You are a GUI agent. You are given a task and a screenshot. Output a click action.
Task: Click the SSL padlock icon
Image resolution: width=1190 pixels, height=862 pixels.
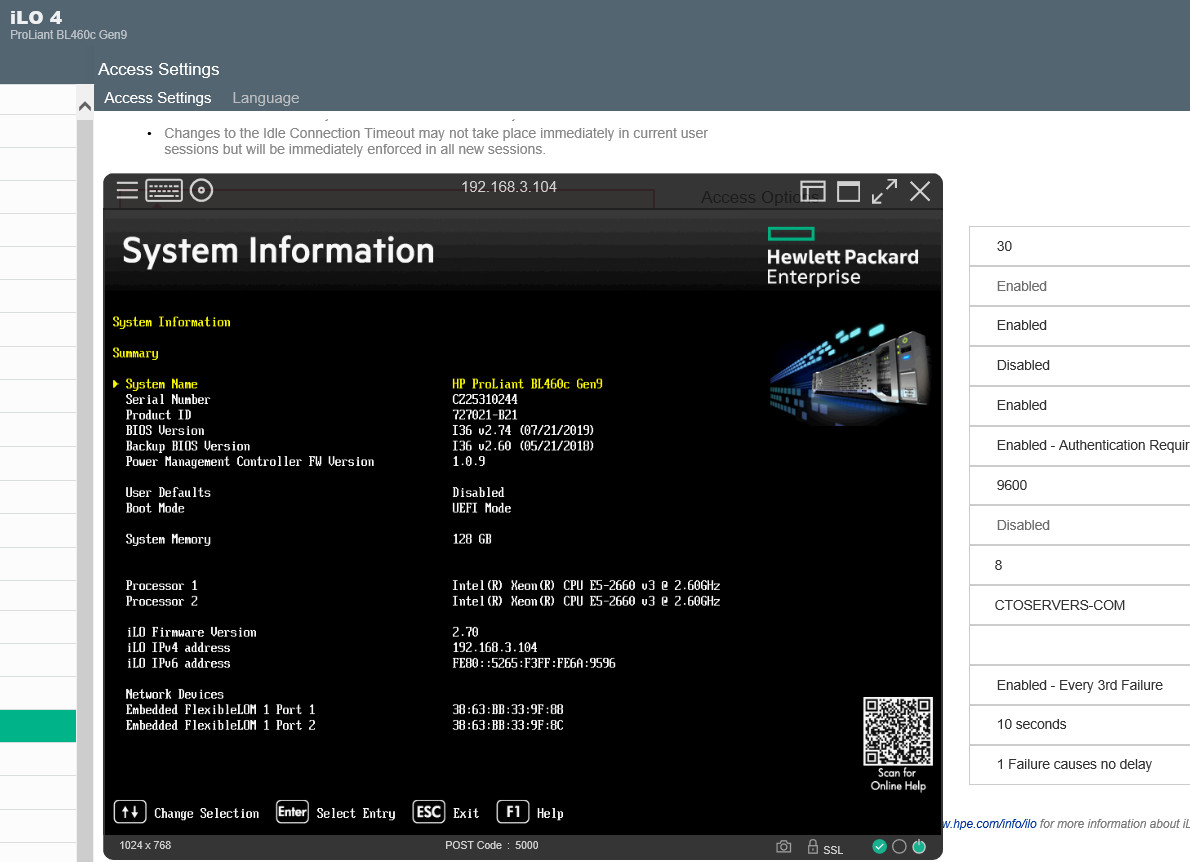pyautogui.click(x=812, y=846)
